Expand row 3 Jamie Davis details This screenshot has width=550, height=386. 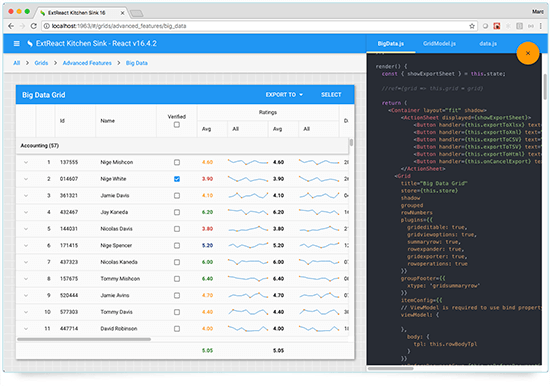26,196
